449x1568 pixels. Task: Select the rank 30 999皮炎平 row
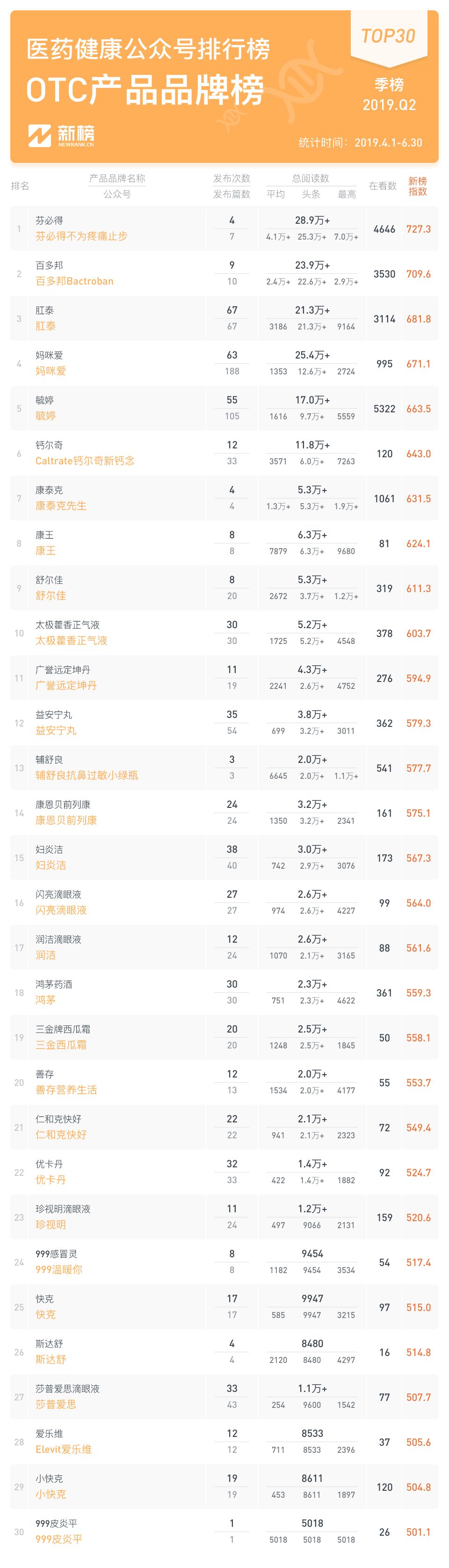pyautogui.click(x=224, y=1531)
